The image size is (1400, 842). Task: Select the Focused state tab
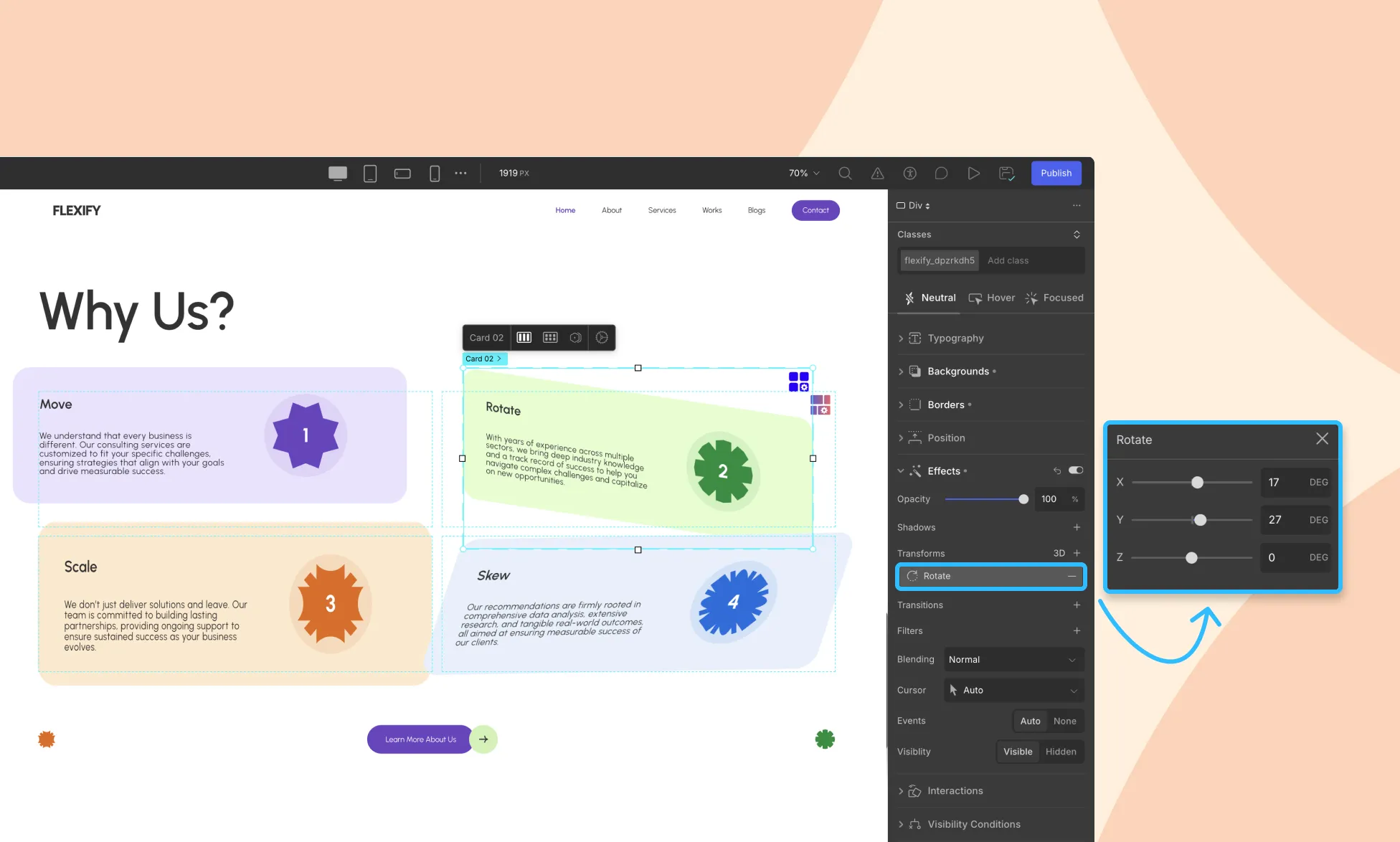pos(1054,298)
